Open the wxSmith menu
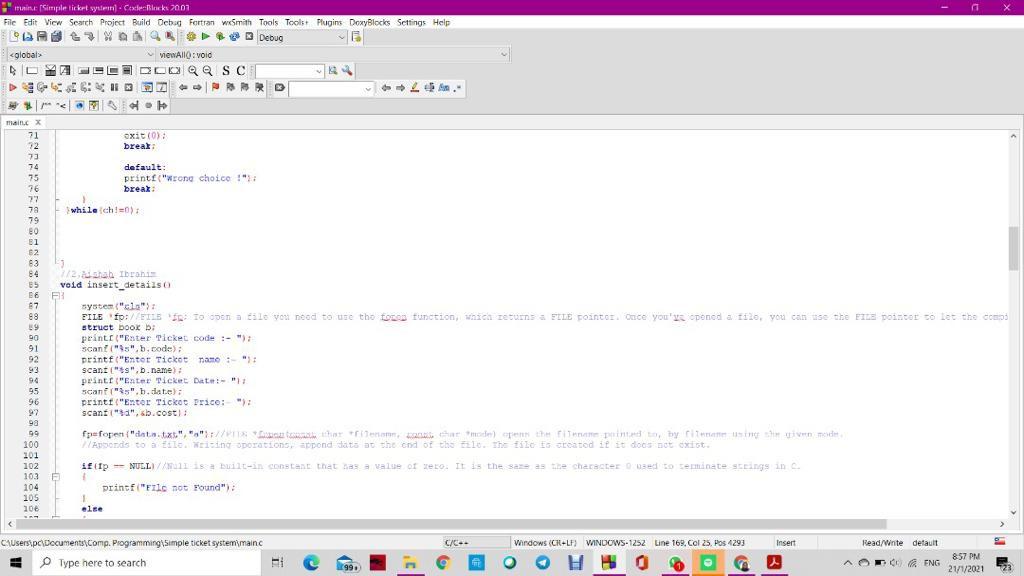Screen dimensions: 1024x576 tap(236, 21)
